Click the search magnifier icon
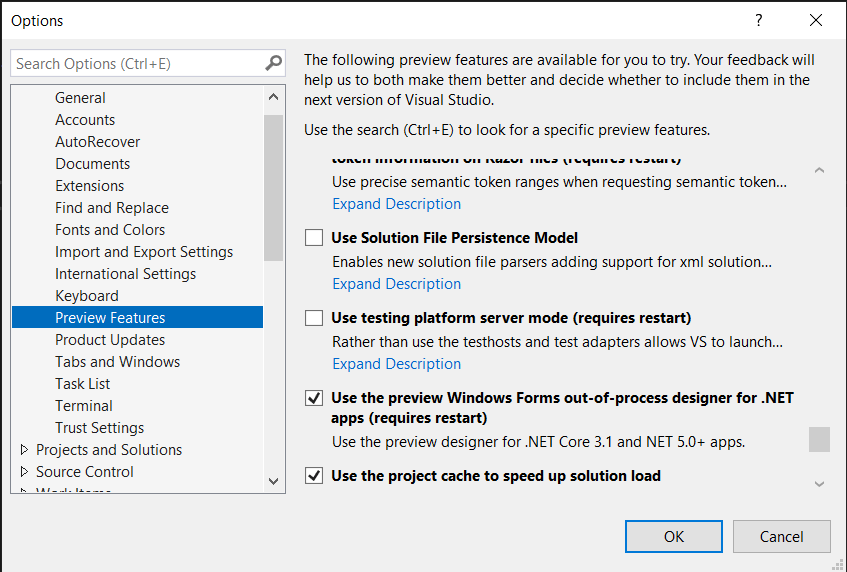This screenshot has width=847, height=572. (x=273, y=63)
